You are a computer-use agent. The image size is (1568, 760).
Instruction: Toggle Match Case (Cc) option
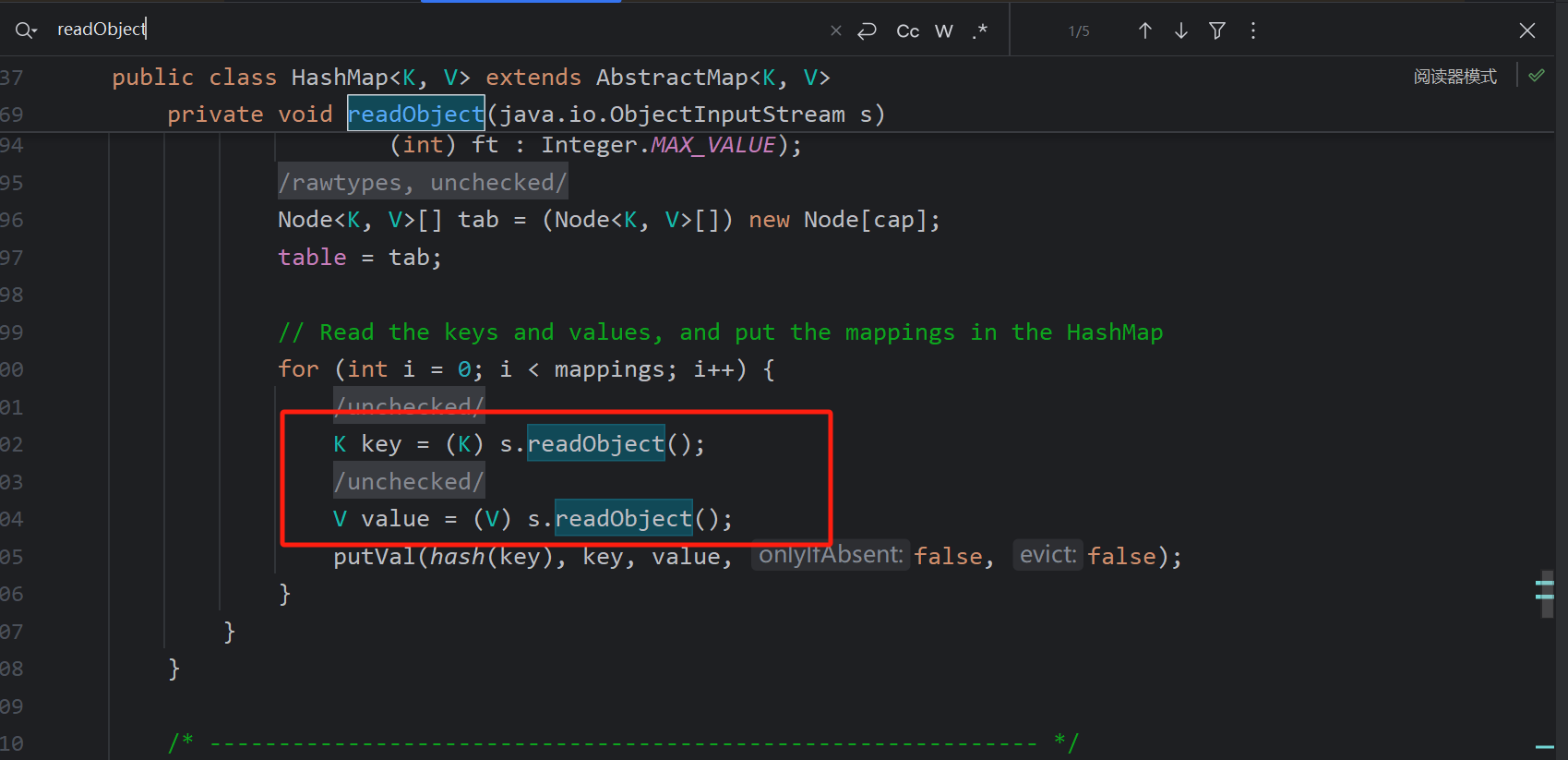tap(908, 30)
